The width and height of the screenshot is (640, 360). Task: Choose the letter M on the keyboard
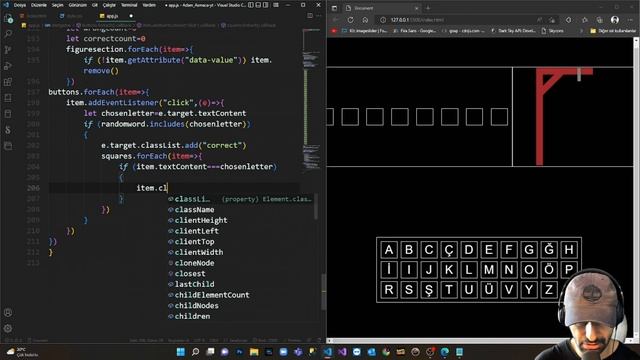click(489, 269)
